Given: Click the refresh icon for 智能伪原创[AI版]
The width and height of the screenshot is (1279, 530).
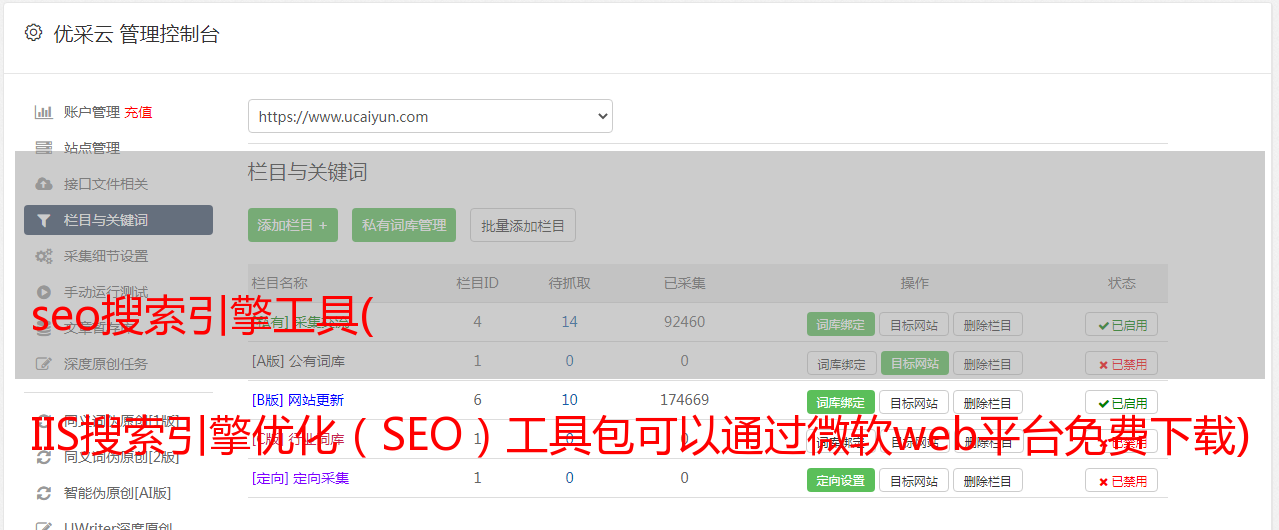Looking at the screenshot, I should coord(44,493).
